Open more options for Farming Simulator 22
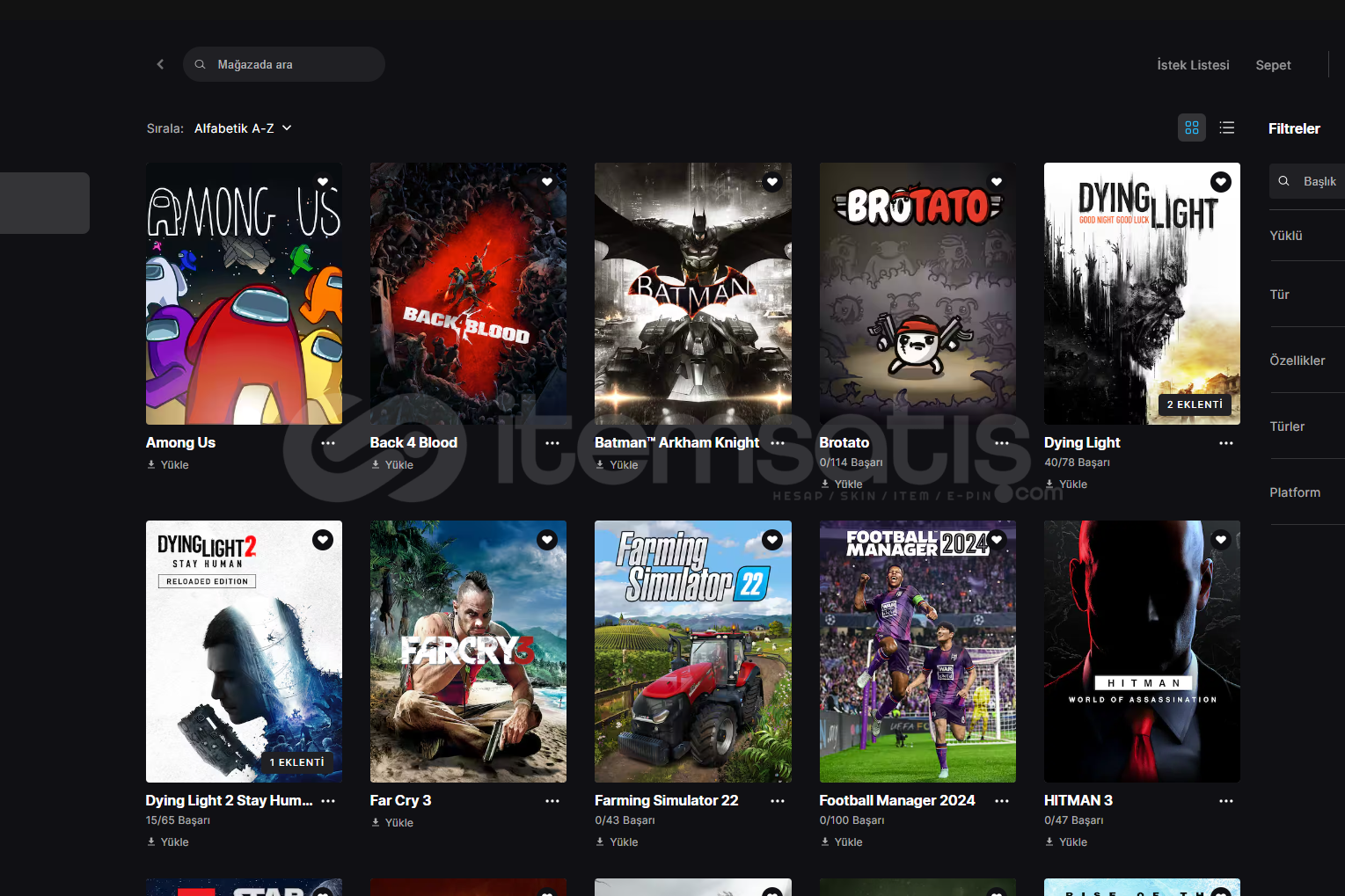The image size is (1345, 896). click(778, 801)
